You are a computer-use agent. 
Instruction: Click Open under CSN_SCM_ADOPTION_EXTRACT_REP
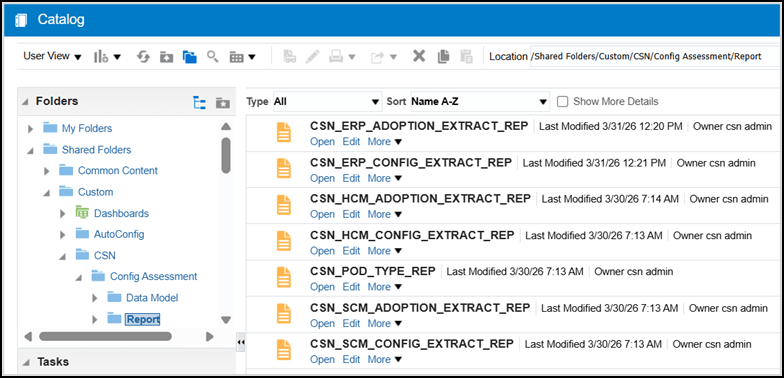322,323
